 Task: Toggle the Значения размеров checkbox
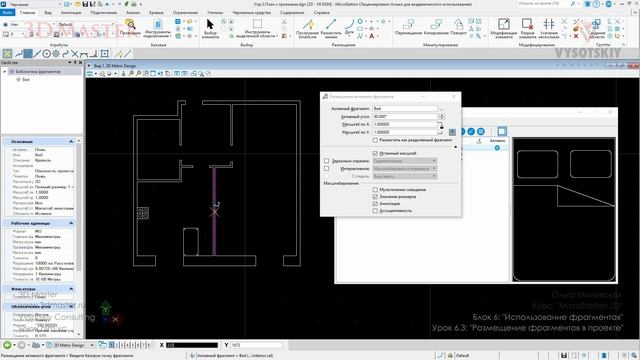(375, 197)
